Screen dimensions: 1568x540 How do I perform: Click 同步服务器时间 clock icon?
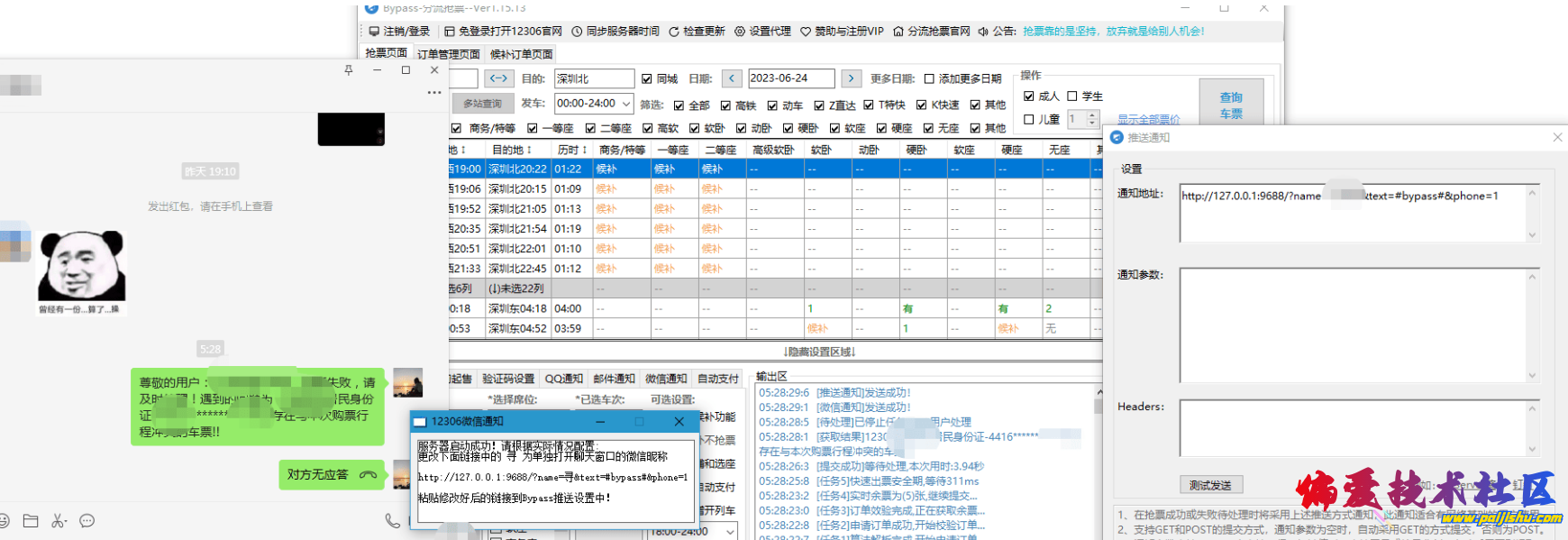point(577,32)
